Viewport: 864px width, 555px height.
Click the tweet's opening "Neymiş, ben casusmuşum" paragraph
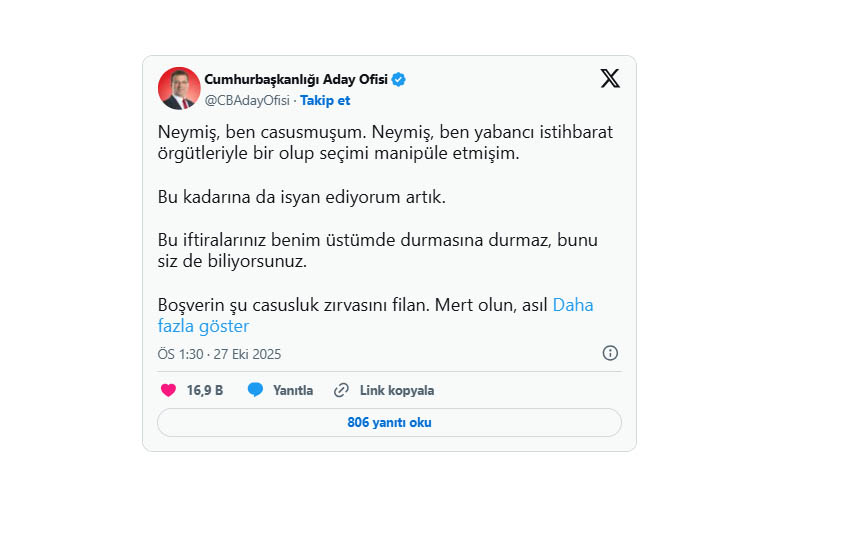385,143
